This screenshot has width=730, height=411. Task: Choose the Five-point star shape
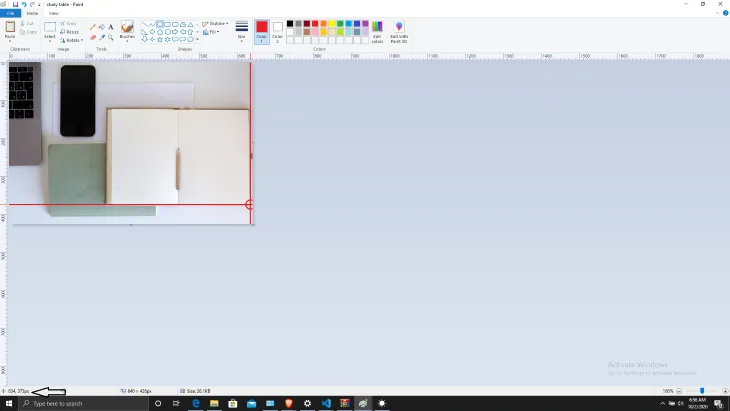click(160, 40)
